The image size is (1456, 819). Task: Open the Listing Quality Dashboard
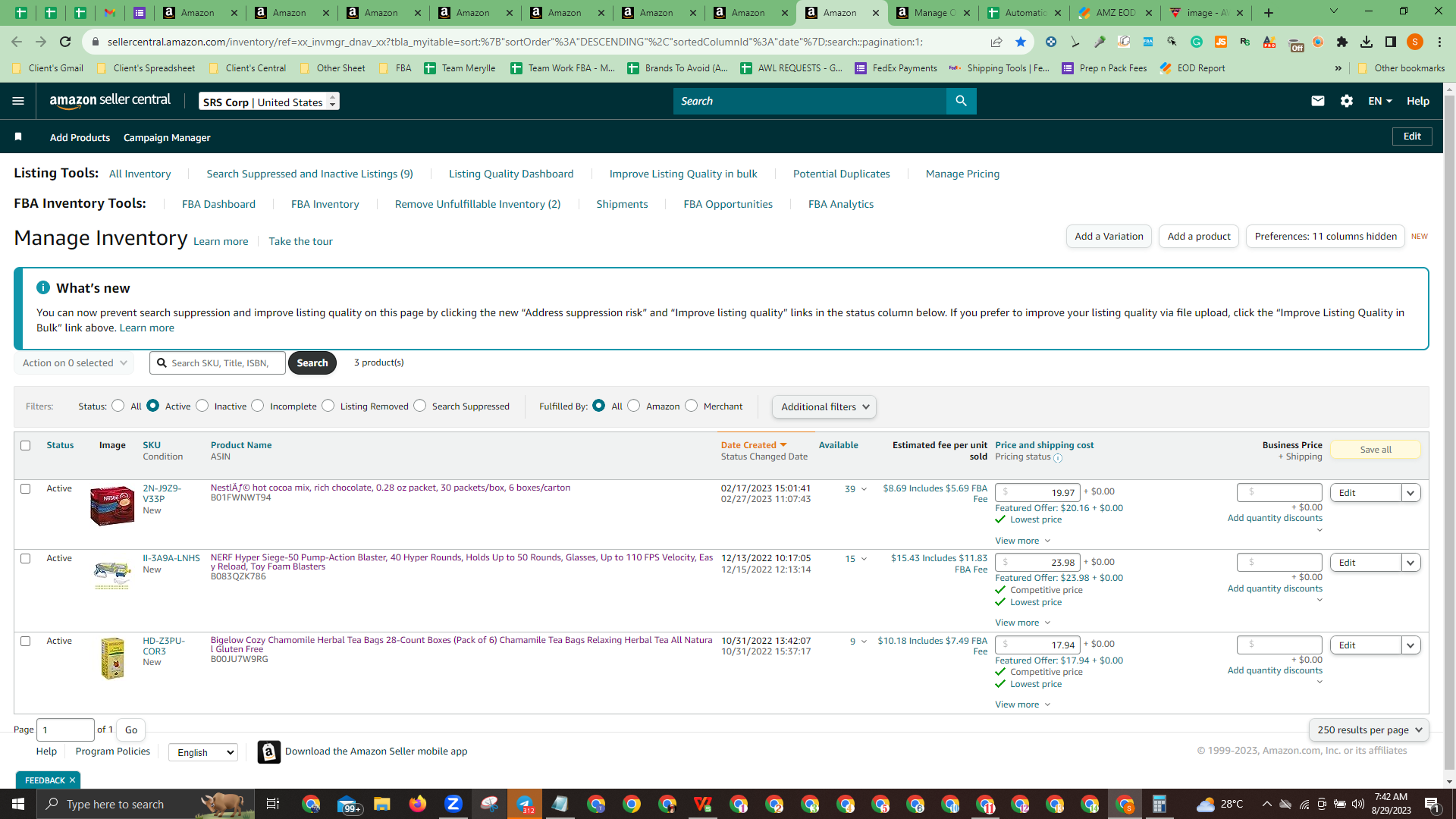(511, 174)
